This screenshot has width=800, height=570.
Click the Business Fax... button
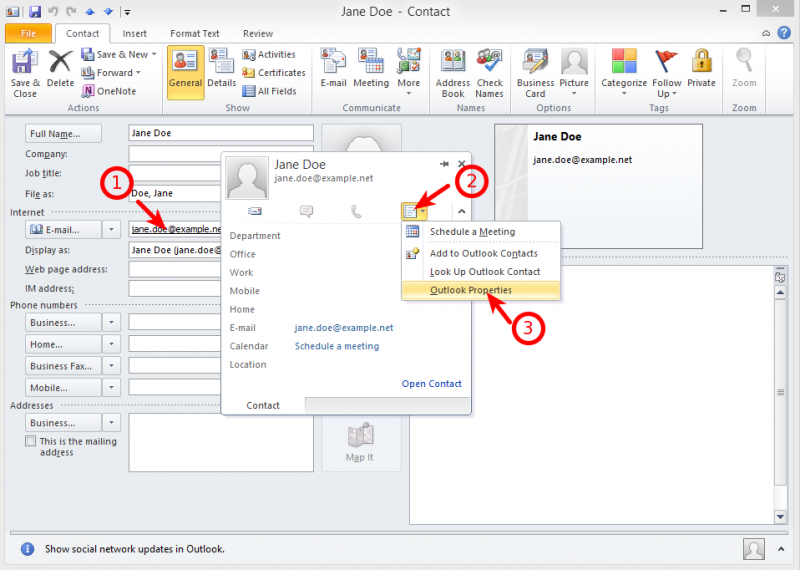coord(63,366)
